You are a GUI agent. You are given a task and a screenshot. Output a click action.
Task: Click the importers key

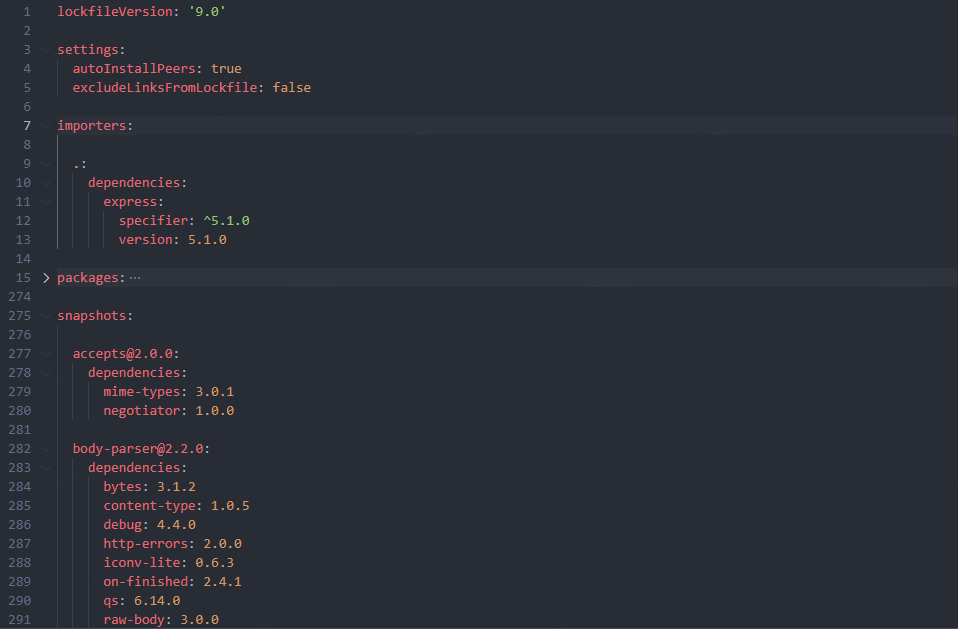[92, 125]
